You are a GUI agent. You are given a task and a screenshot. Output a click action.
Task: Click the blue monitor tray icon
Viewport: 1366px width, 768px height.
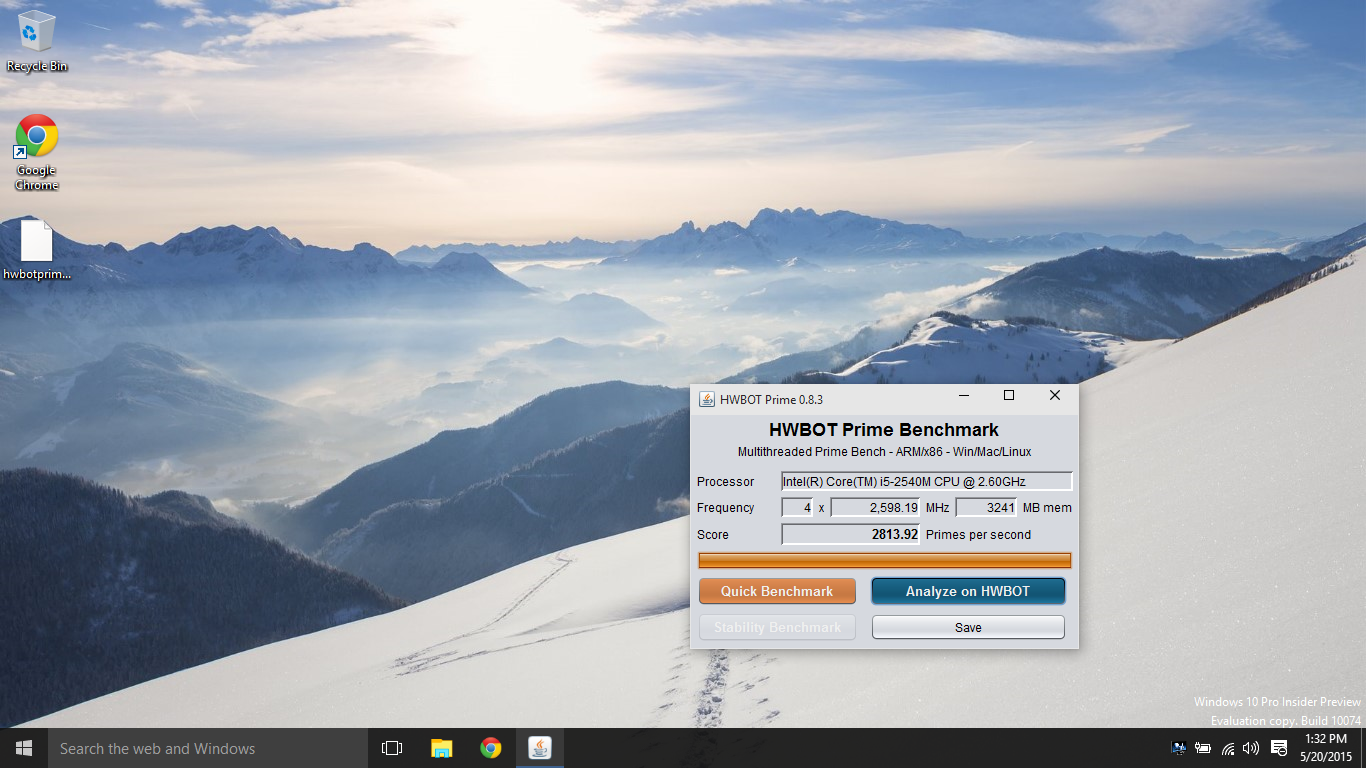tap(1179, 748)
